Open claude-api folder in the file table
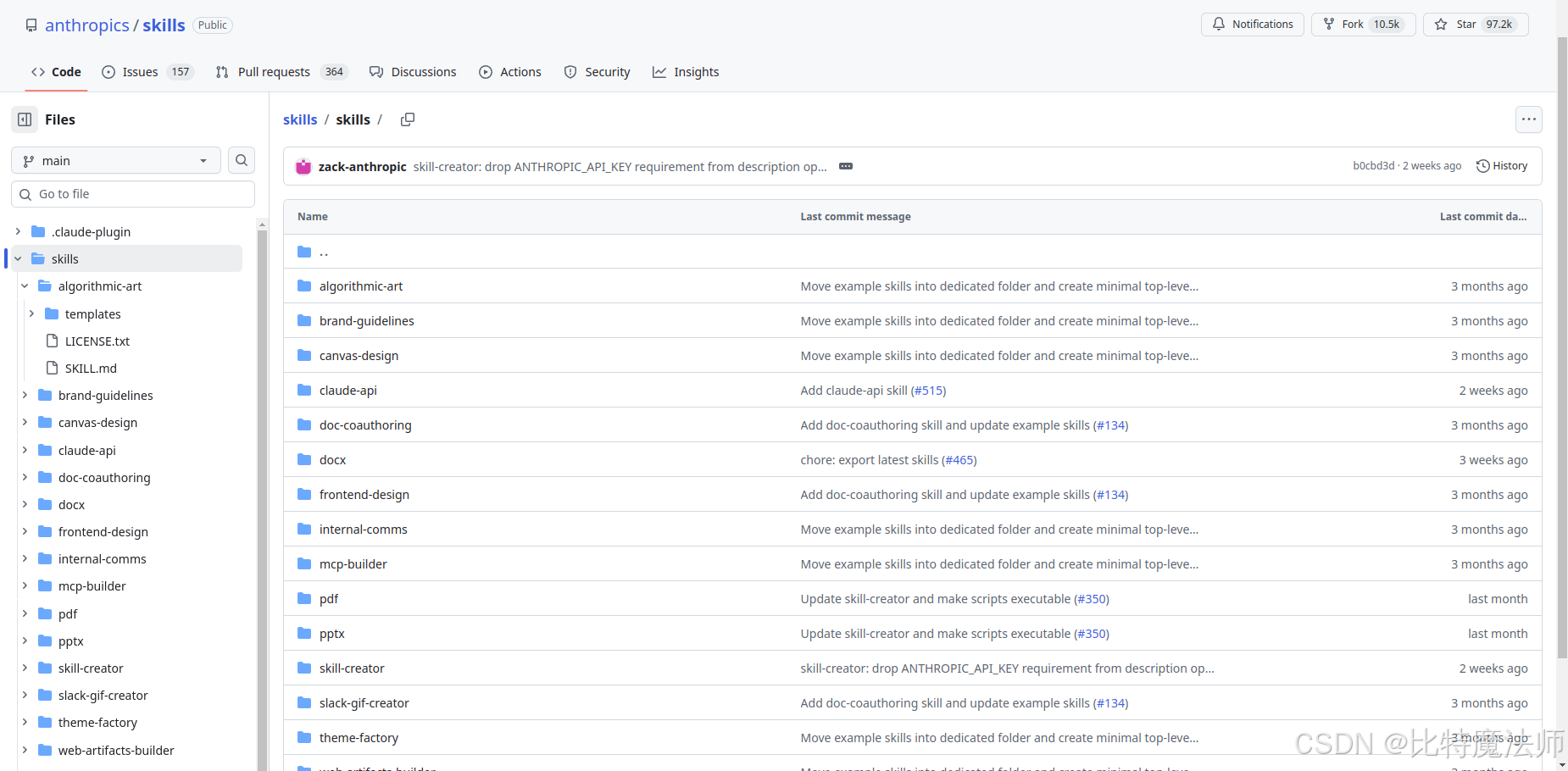This screenshot has width=1568, height=771. [x=348, y=391]
